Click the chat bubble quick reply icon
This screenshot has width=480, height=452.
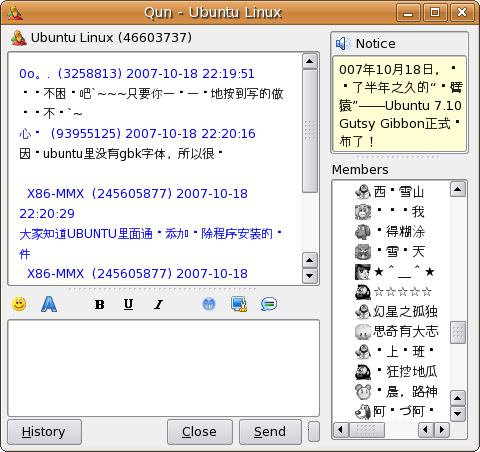(269, 304)
